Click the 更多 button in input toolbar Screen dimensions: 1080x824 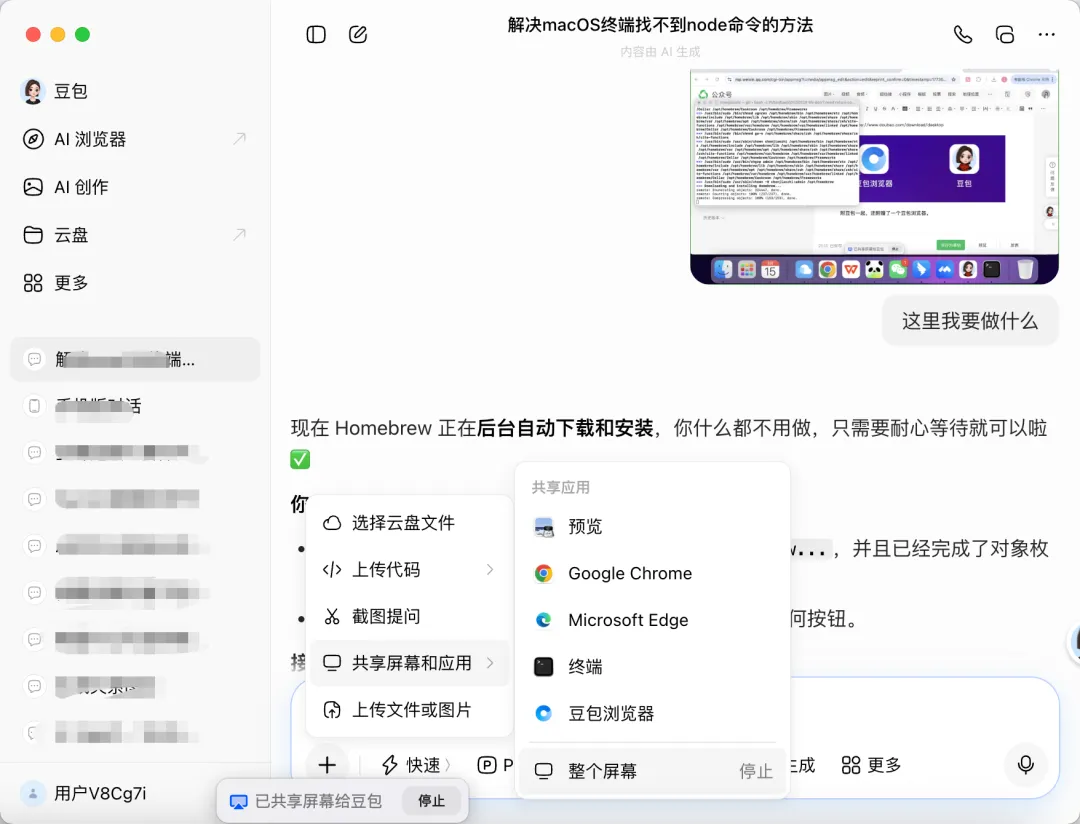pos(871,765)
